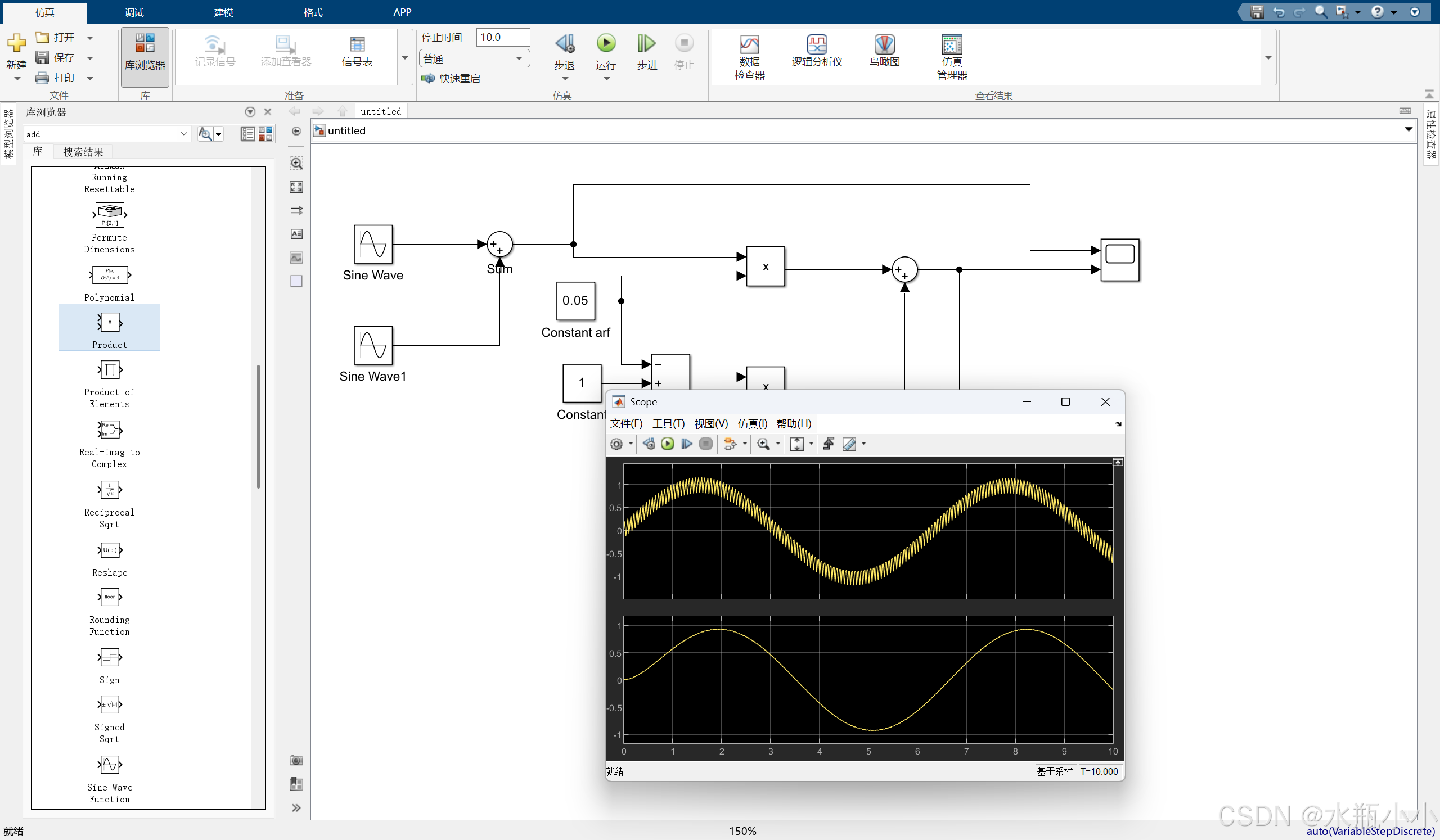Click the Scope configuration gear icon

[616, 444]
